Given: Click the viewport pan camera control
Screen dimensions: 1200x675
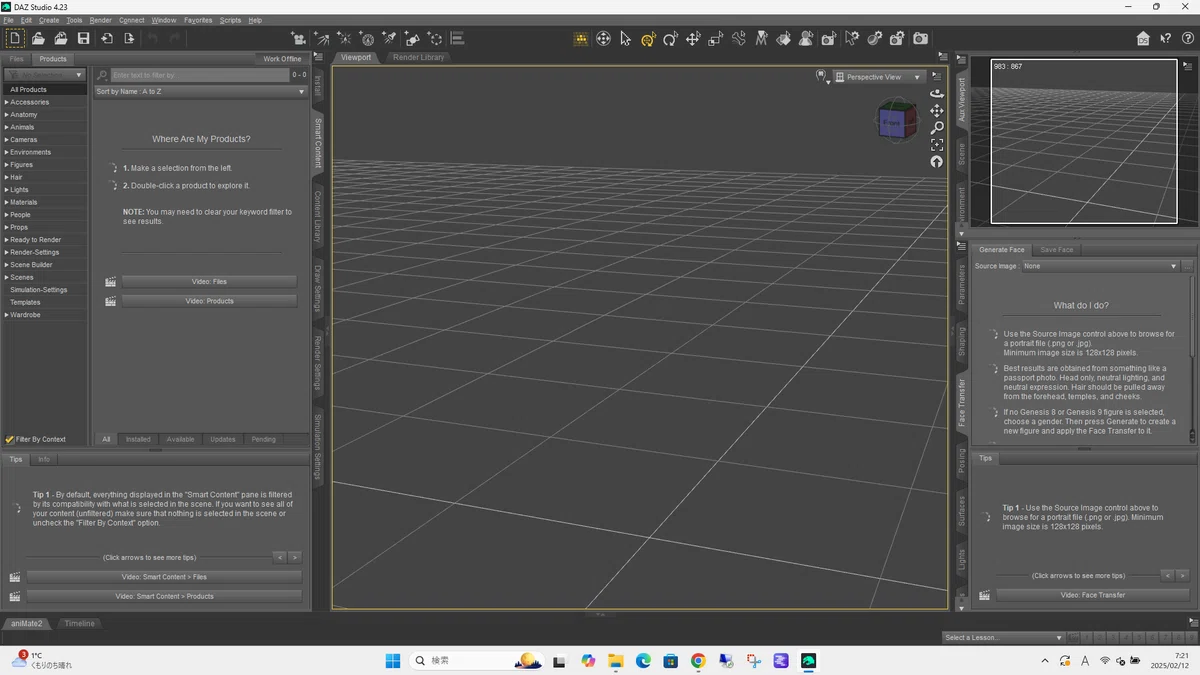Looking at the screenshot, I should 936,110.
